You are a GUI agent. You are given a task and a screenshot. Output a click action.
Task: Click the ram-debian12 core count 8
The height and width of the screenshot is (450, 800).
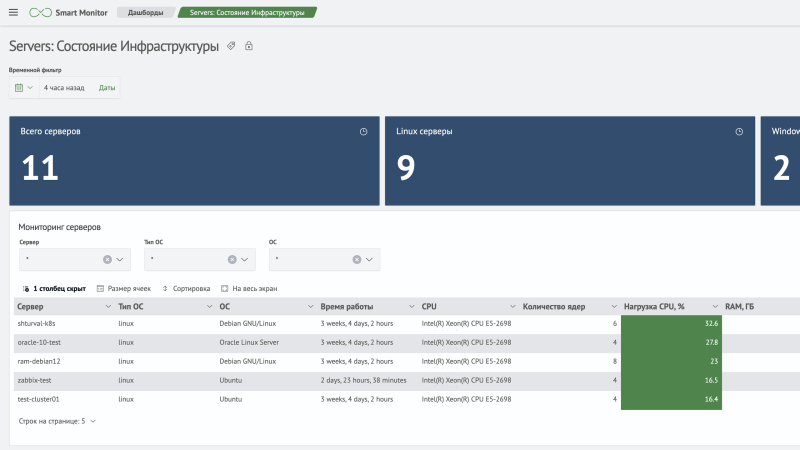tap(615, 361)
